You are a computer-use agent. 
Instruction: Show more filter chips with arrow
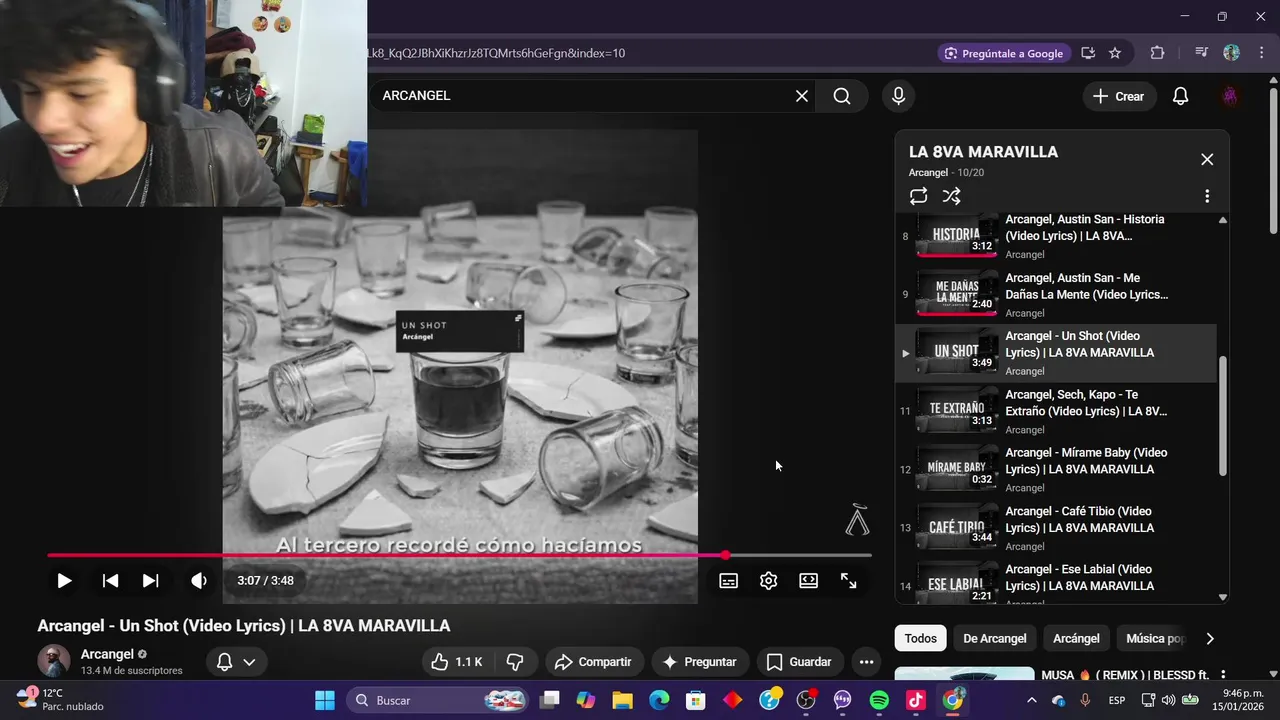pos(1210,638)
